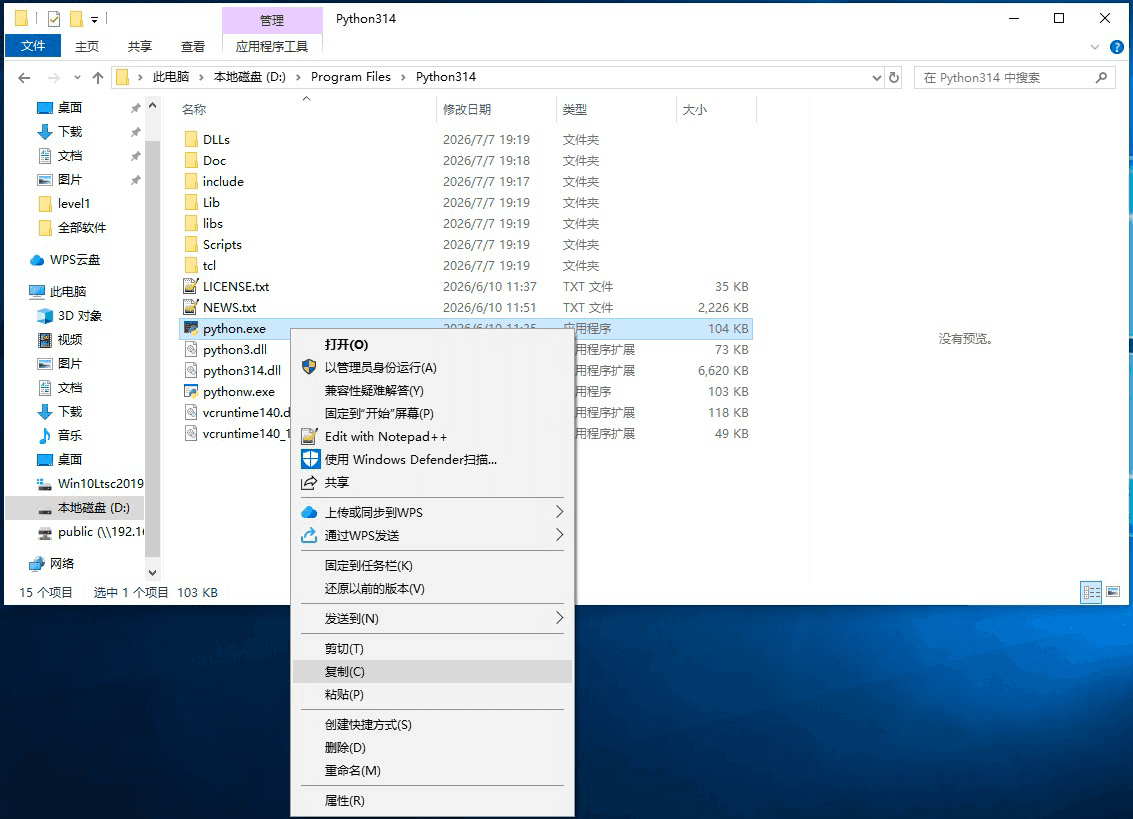The height and width of the screenshot is (819, 1133).
Task: Select level1 folder in sidebar
Action: (74, 204)
